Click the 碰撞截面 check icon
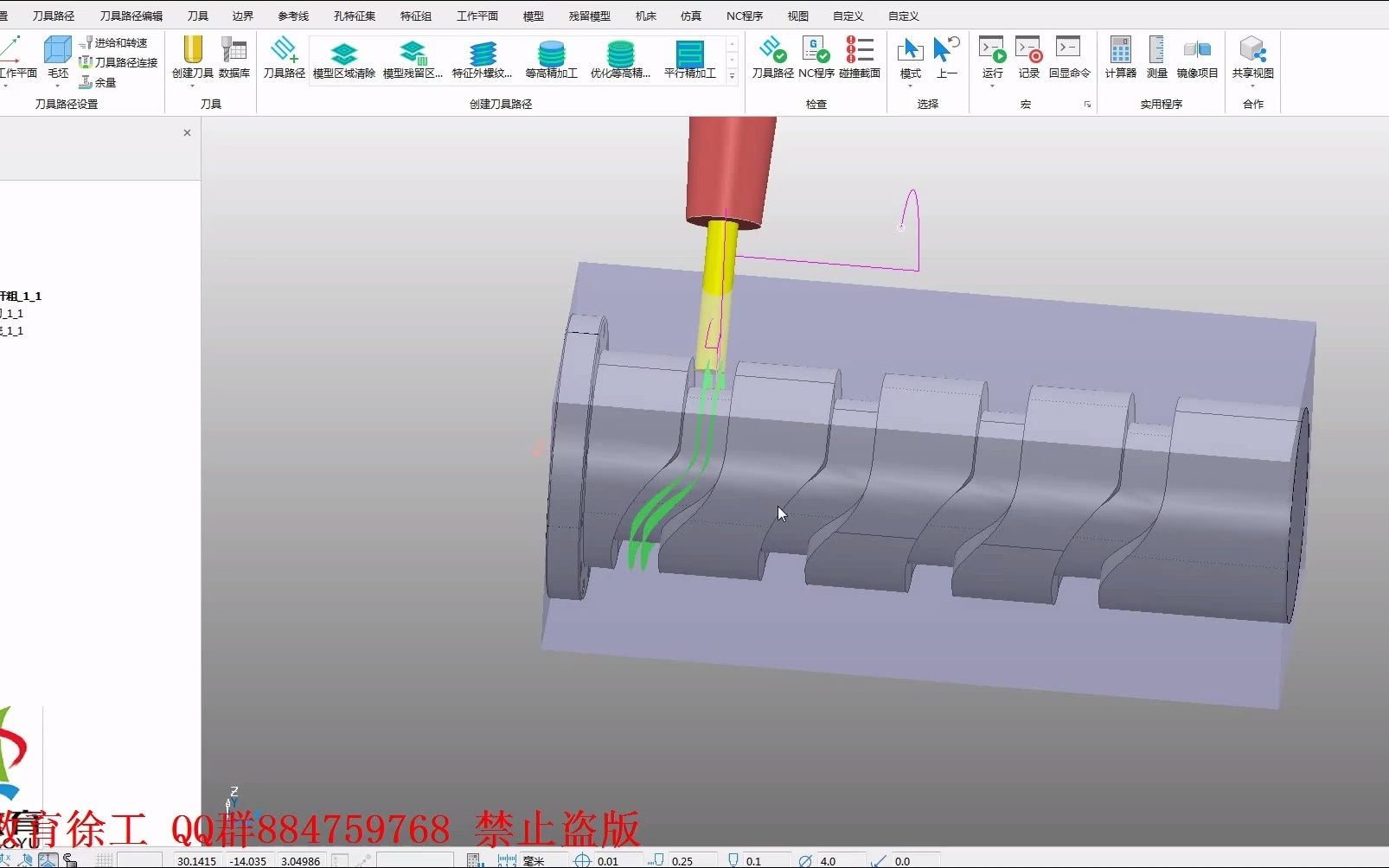Viewport: 1389px width, 868px height. [x=859, y=57]
